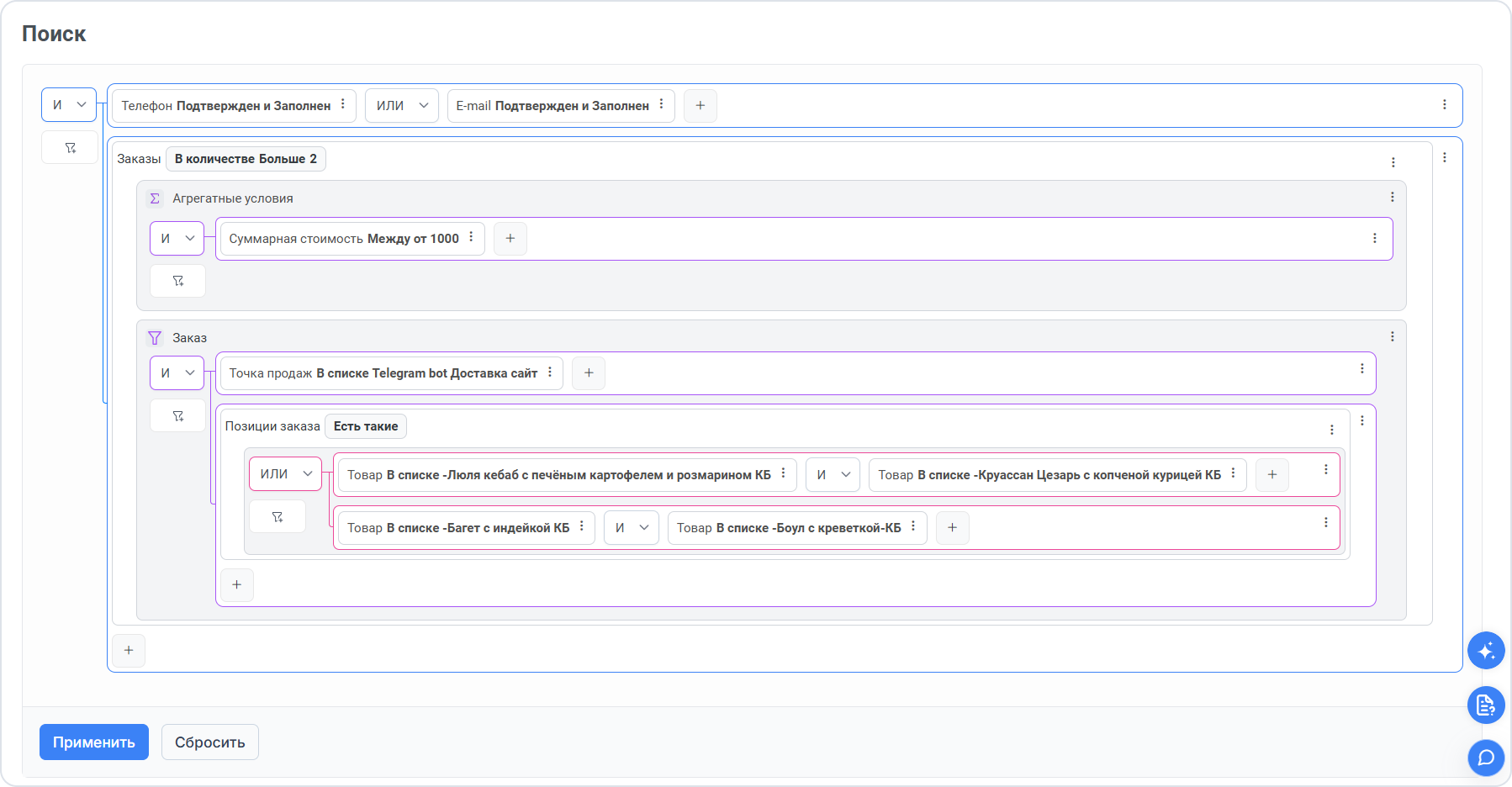1512x787 pixels.
Task: Add condition after E-mail Подтвержден filter
Action: pos(700,106)
